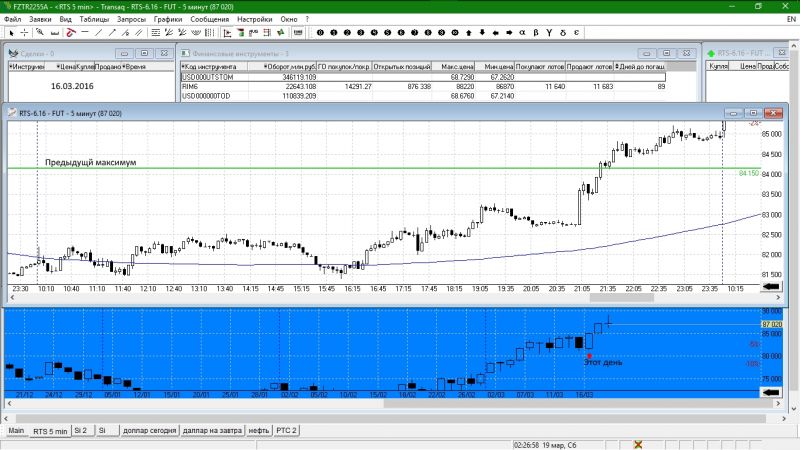Open the question mark help menu
Screen dimensions: 800x450
point(307,19)
